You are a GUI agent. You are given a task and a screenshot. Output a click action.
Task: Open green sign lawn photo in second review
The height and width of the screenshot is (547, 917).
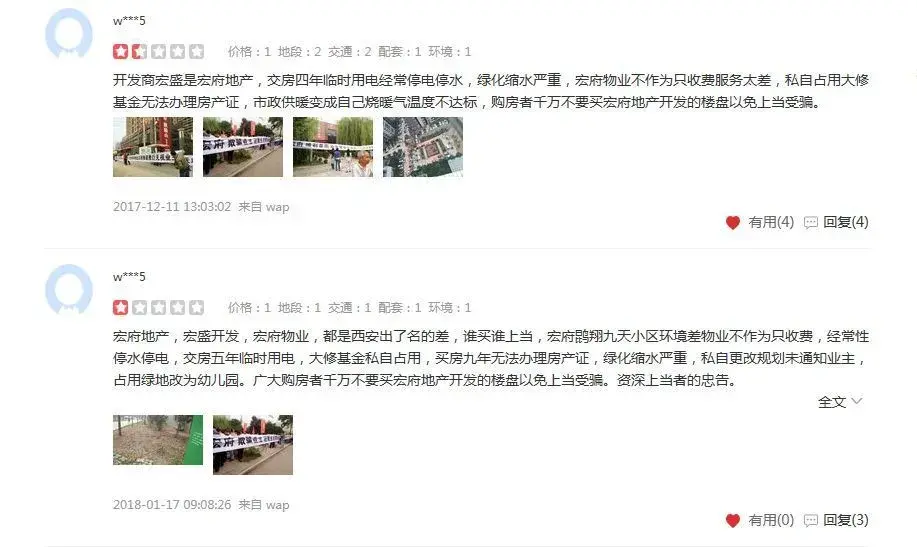point(158,440)
